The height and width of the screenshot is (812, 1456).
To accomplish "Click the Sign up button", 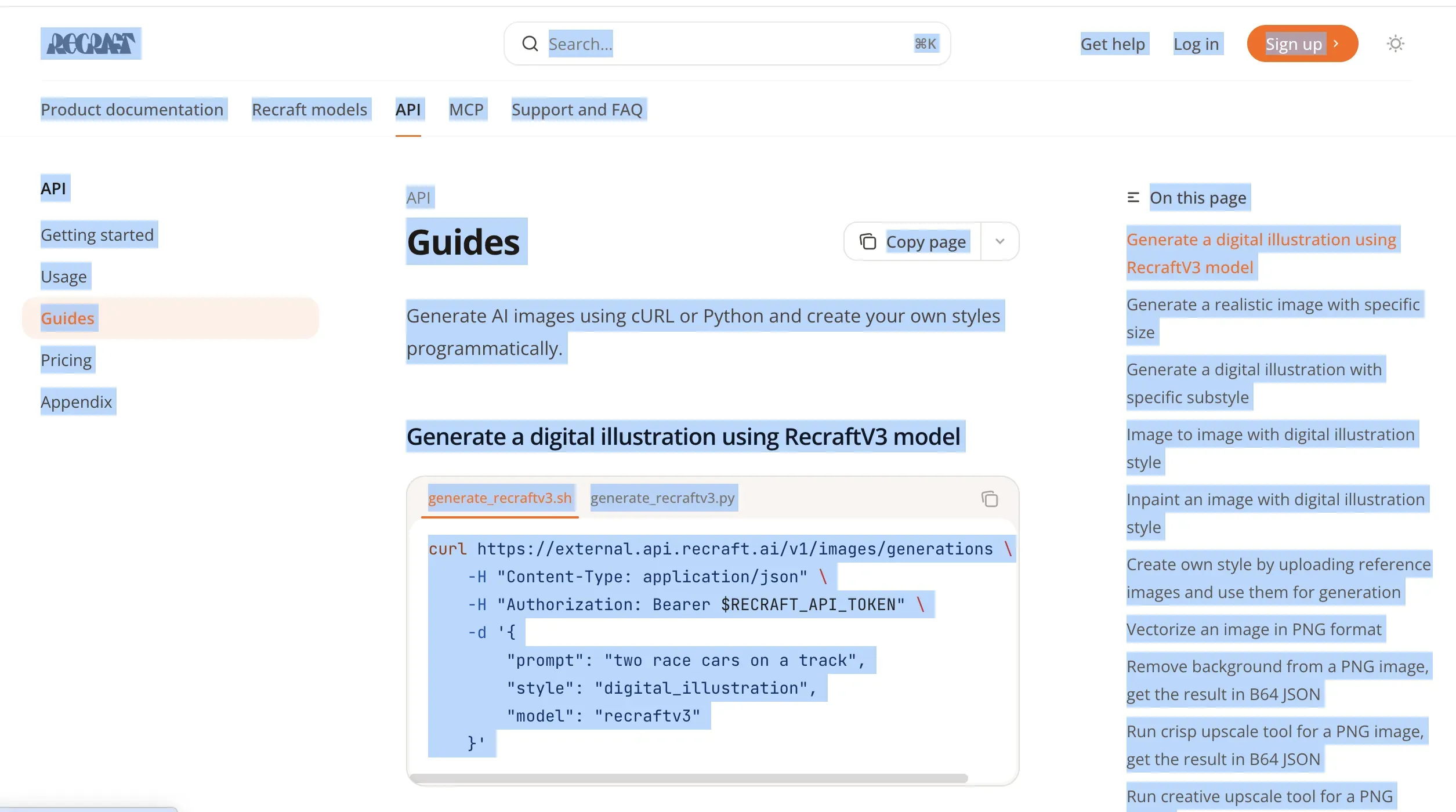I will coord(1302,43).
